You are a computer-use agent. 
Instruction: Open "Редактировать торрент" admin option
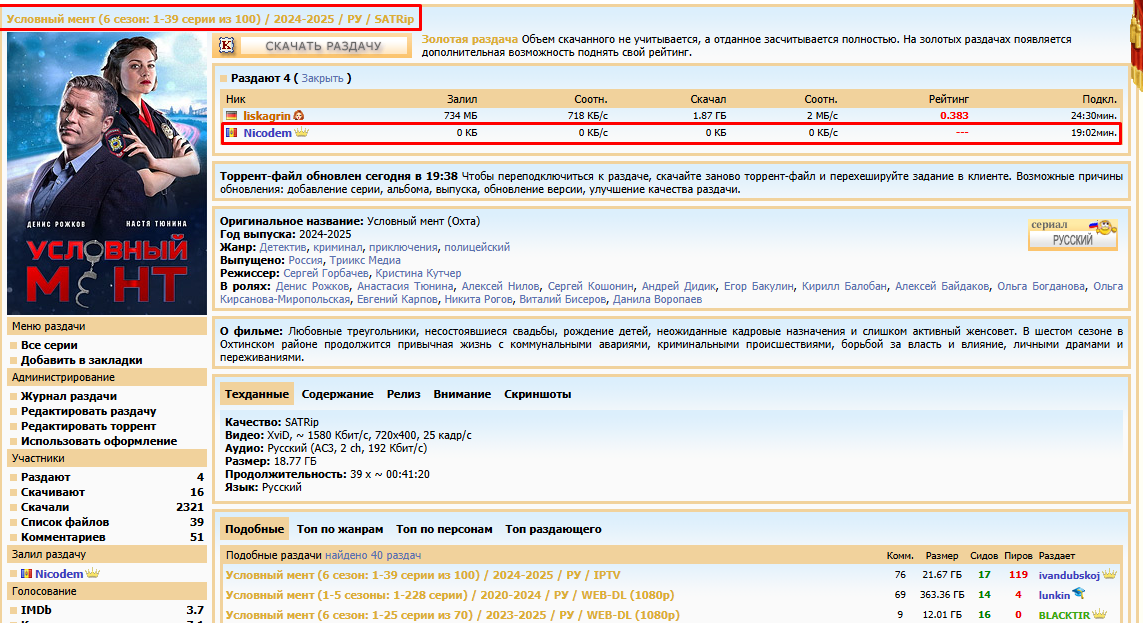click(88, 426)
